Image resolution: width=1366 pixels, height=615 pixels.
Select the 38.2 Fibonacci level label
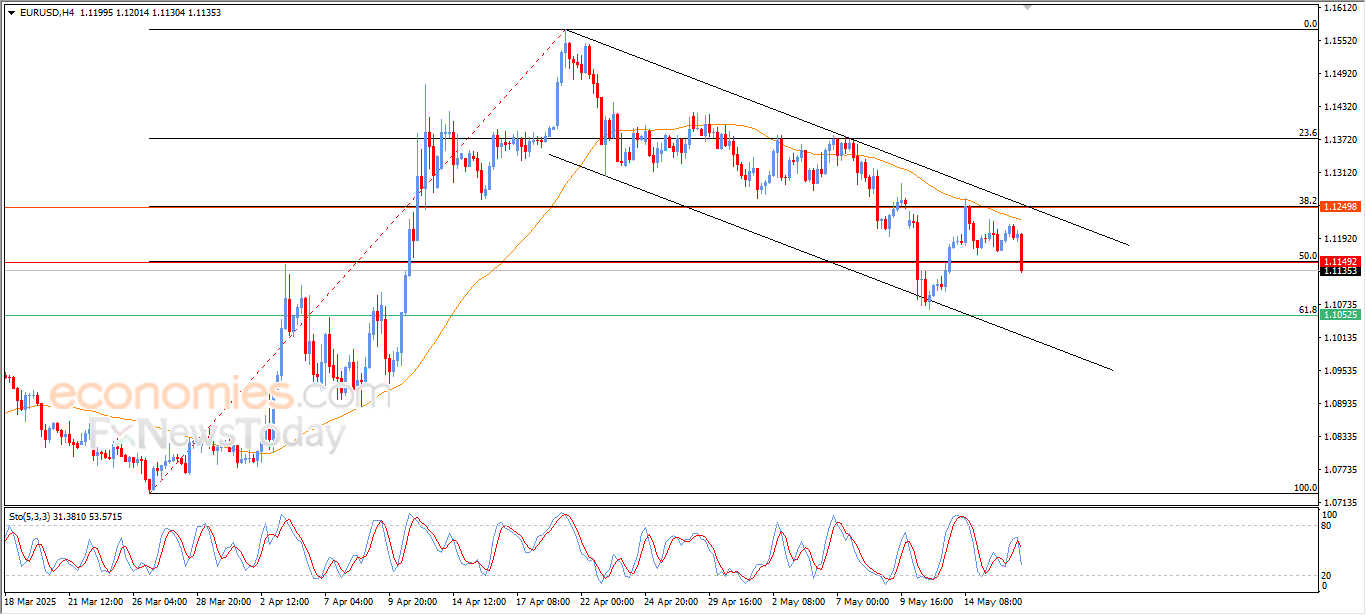click(x=1308, y=200)
